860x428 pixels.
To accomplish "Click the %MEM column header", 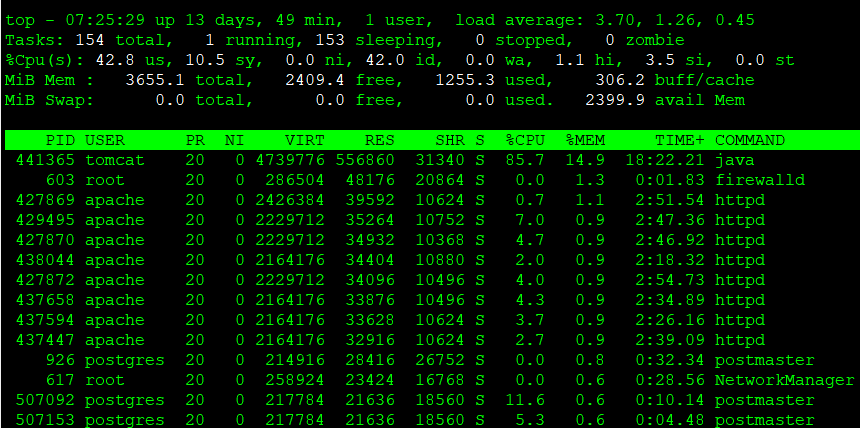I will coord(585,140).
